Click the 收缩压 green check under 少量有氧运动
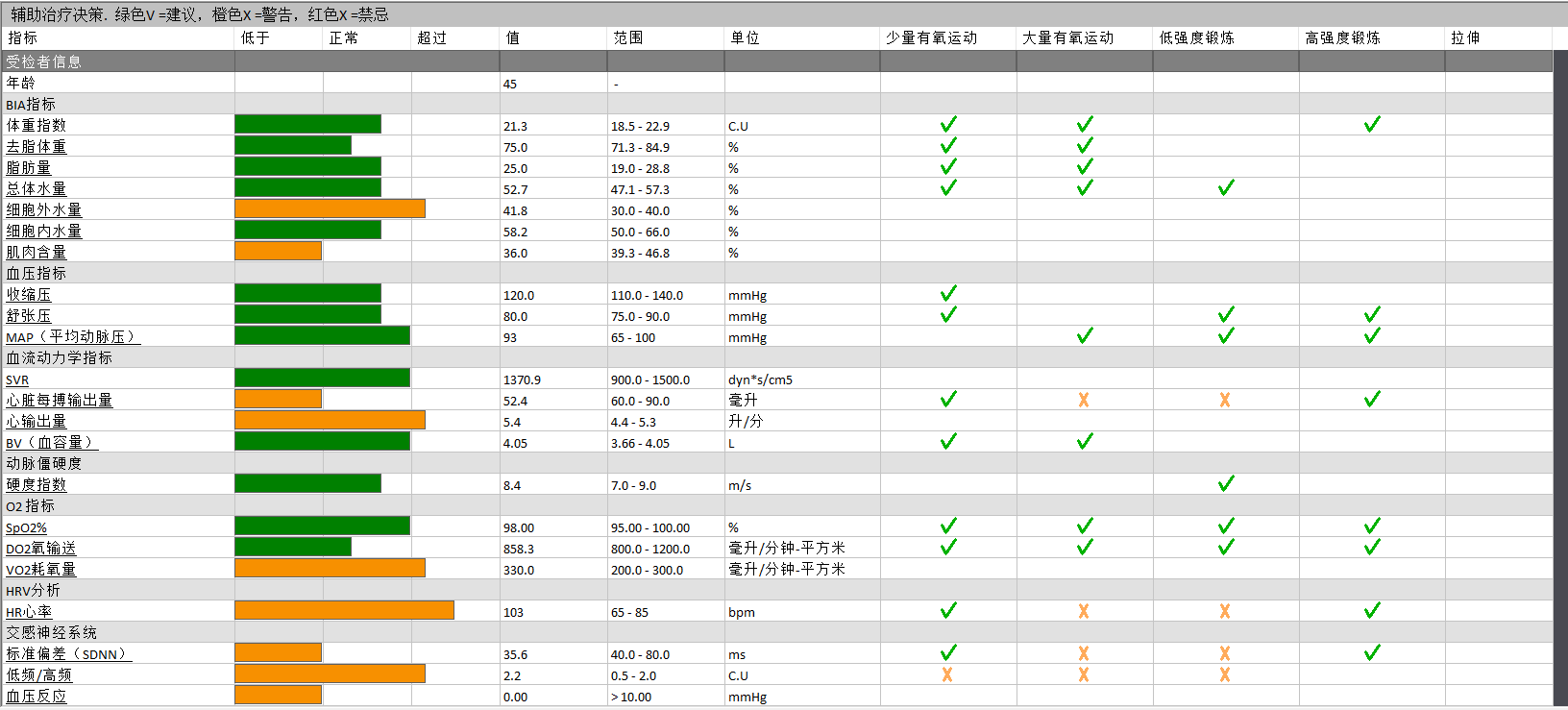The height and width of the screenshot is (710, 1568). coord(948,294)
